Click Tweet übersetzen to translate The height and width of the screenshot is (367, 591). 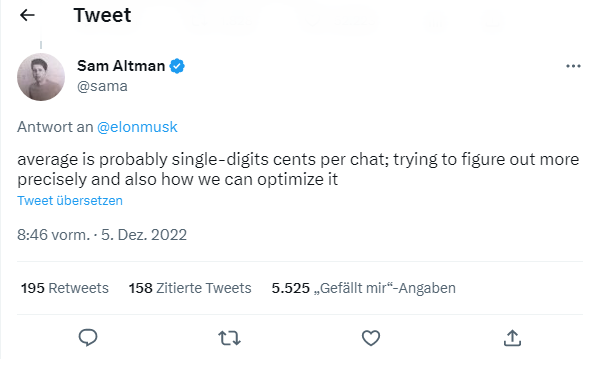(70, 200)
